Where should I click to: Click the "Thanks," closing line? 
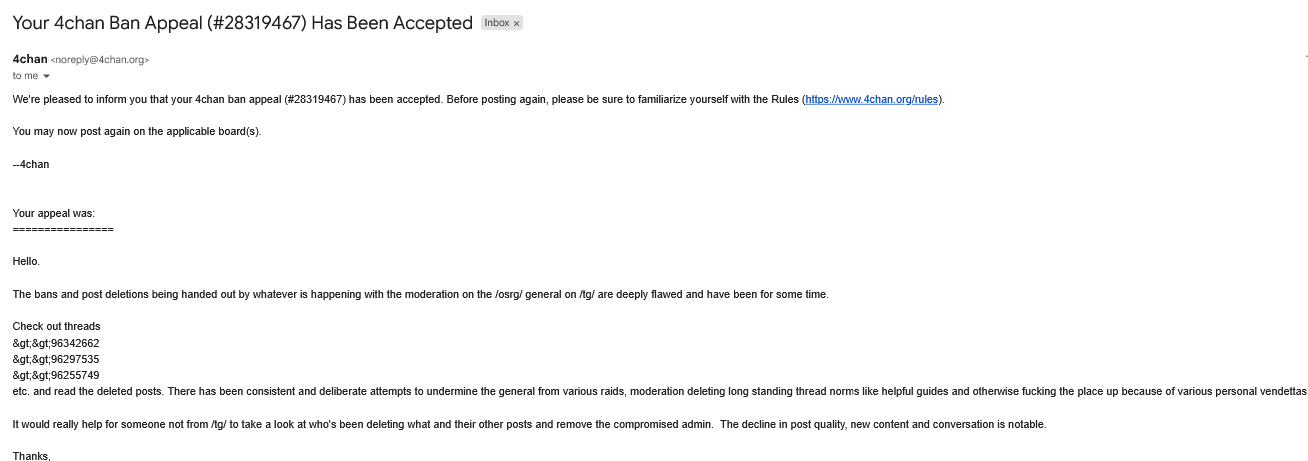[31, 456]
